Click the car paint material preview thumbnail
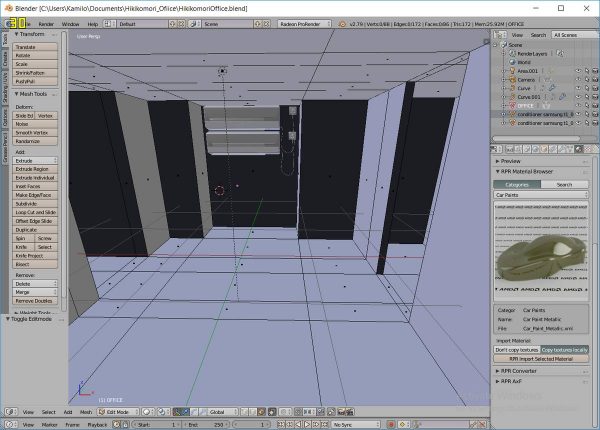This screenshot has height=430, width=600. click(541, 250)
